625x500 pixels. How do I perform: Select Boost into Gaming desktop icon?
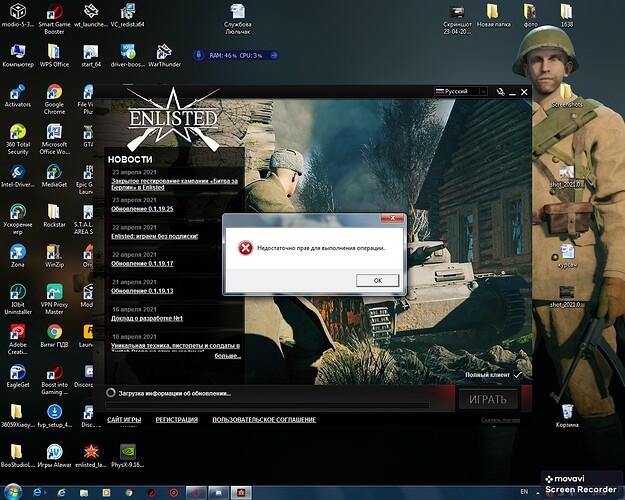(x=54, y=380)
